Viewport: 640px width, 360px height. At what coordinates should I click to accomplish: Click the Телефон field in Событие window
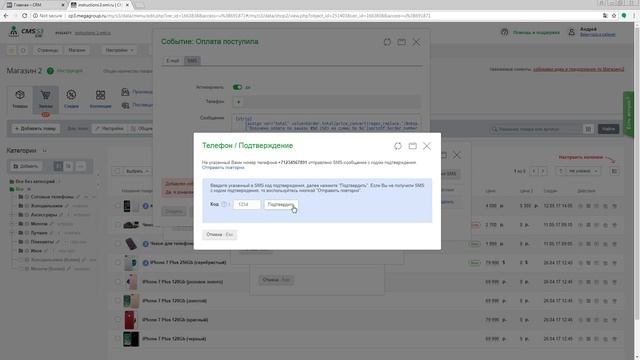pyautogui.click(x=326, y=102)
